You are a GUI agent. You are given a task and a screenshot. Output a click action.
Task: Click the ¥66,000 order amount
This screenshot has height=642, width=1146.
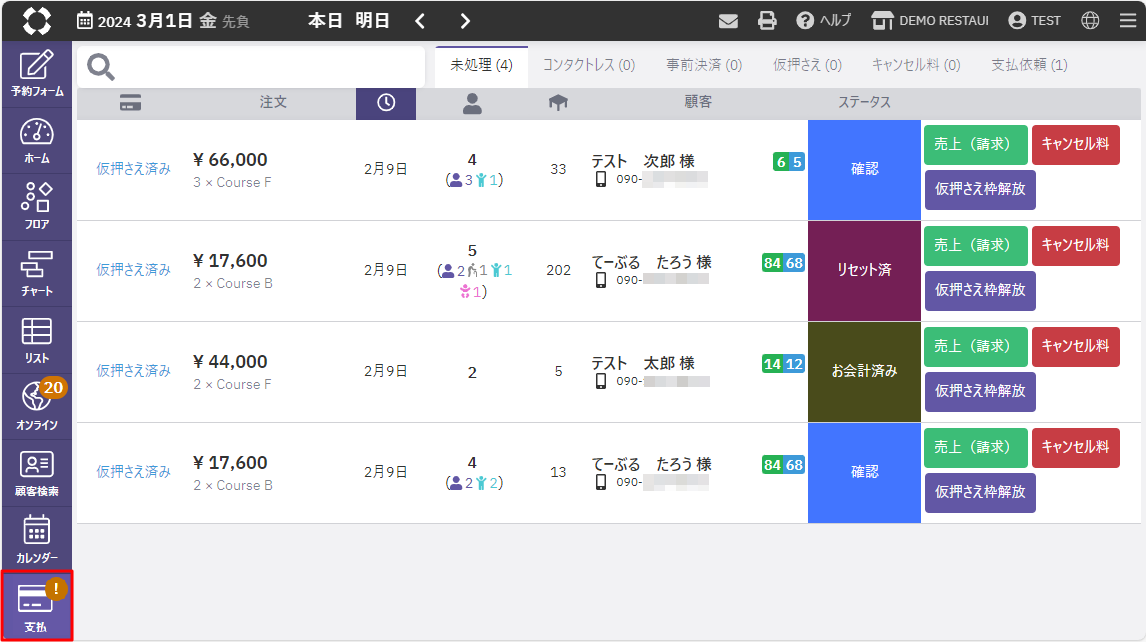(x=230, y=160)
